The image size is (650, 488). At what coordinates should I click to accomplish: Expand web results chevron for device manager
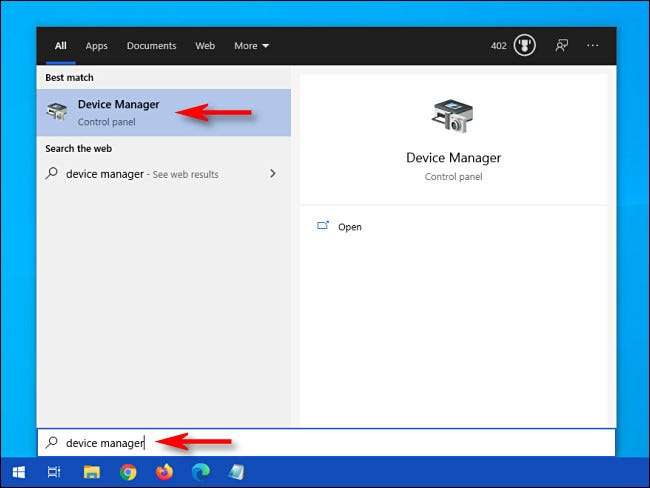tap(273, 174)
